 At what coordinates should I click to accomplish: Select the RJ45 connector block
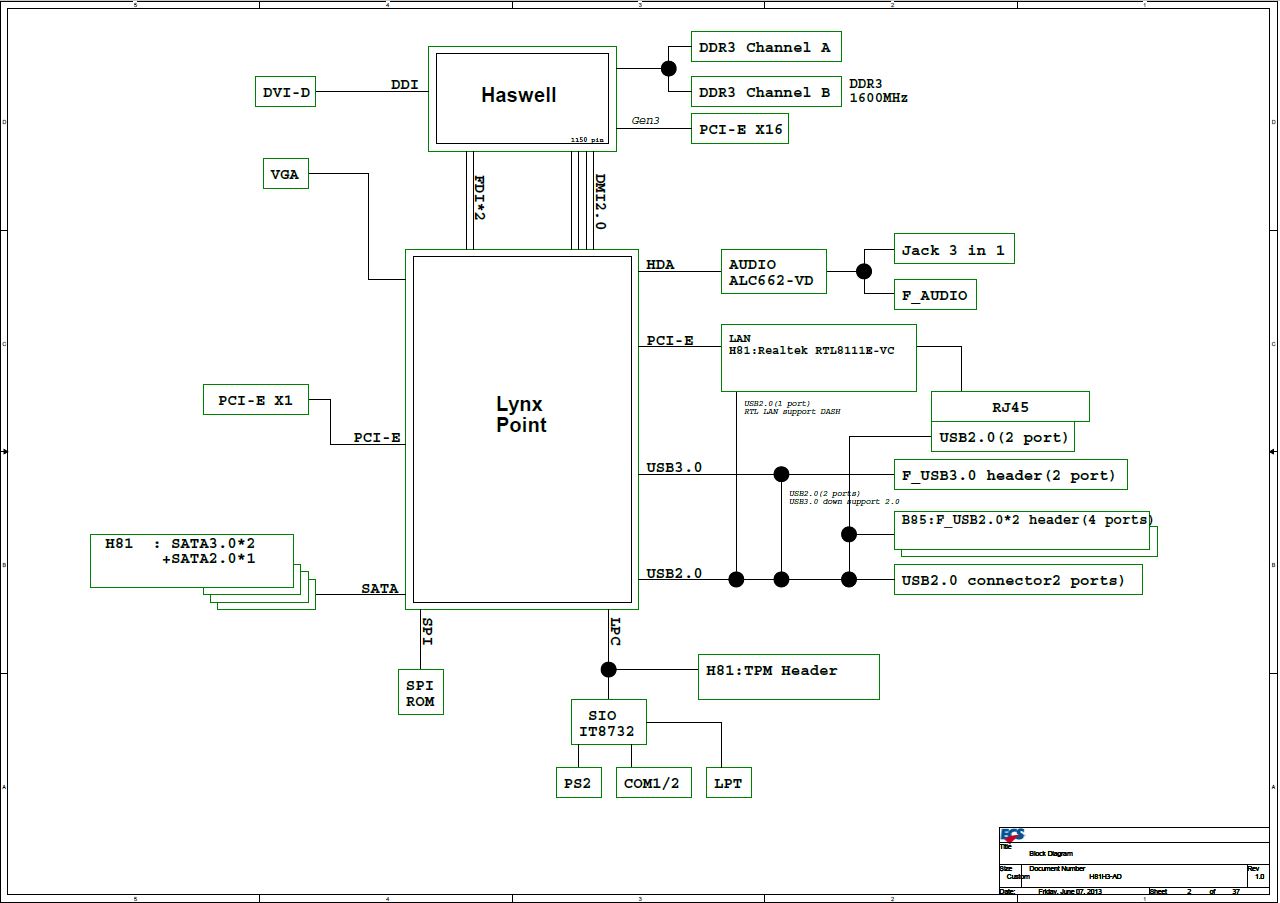1010,407
